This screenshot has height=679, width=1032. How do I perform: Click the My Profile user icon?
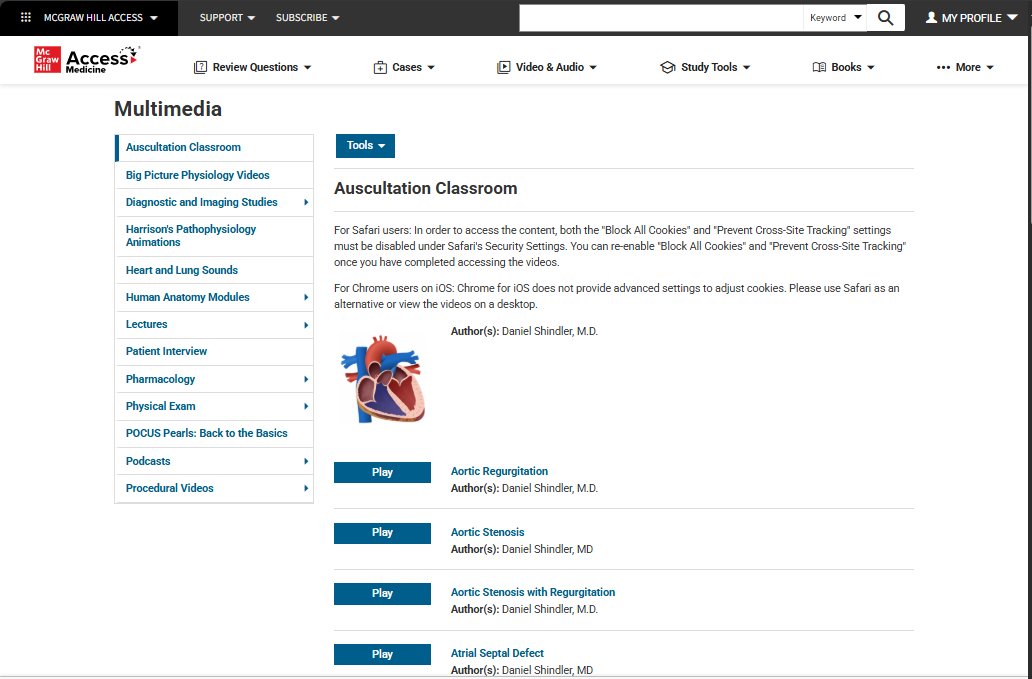click(x=931, y=18)
